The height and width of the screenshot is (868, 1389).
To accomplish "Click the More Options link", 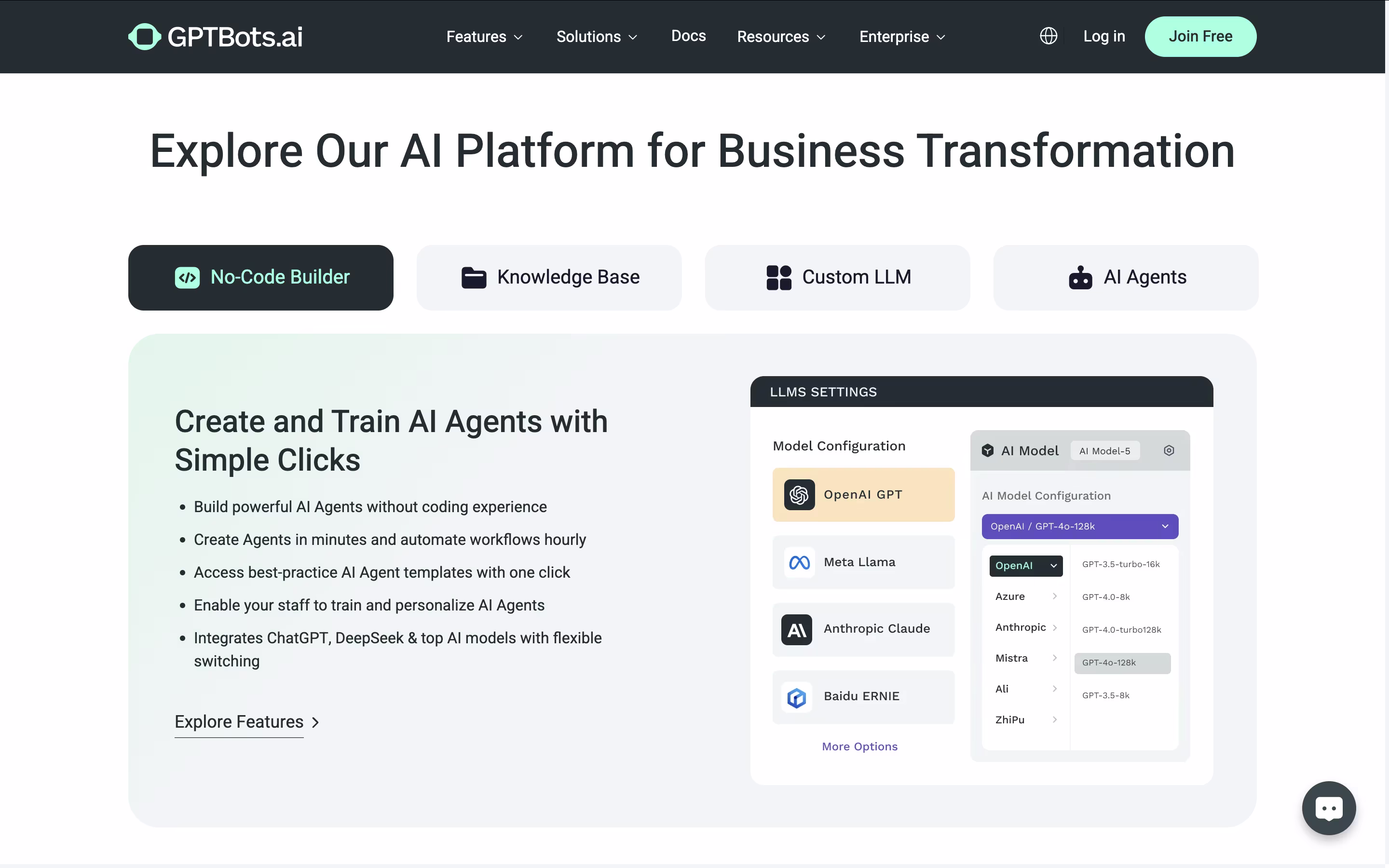I will coord(859,746).
